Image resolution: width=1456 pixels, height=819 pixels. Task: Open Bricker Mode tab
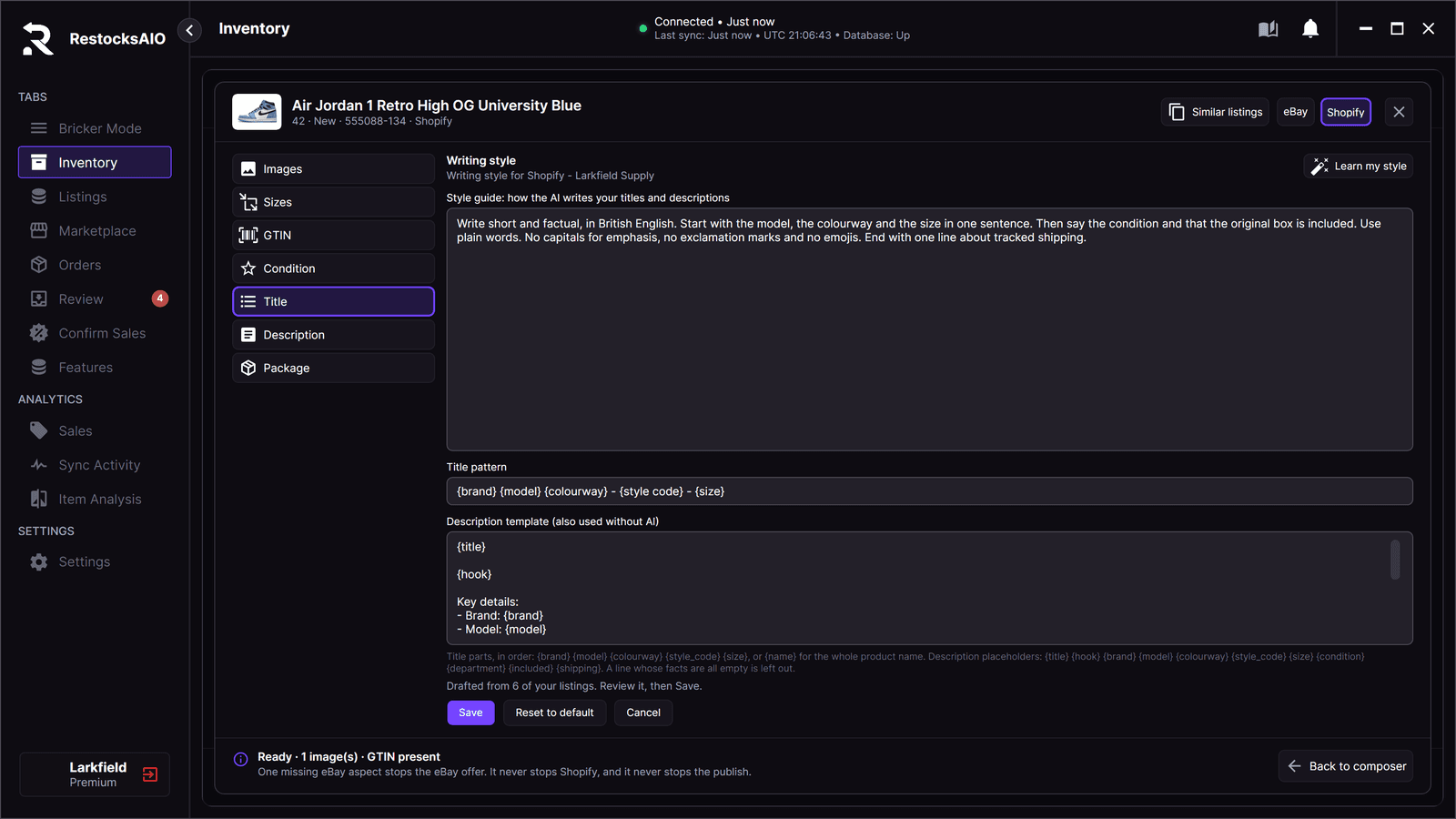[x=95, y=128]
